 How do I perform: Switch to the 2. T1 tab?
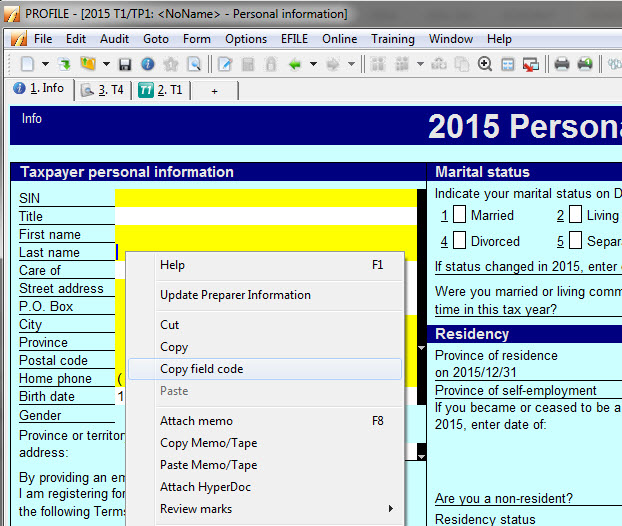tap(160, 90)
